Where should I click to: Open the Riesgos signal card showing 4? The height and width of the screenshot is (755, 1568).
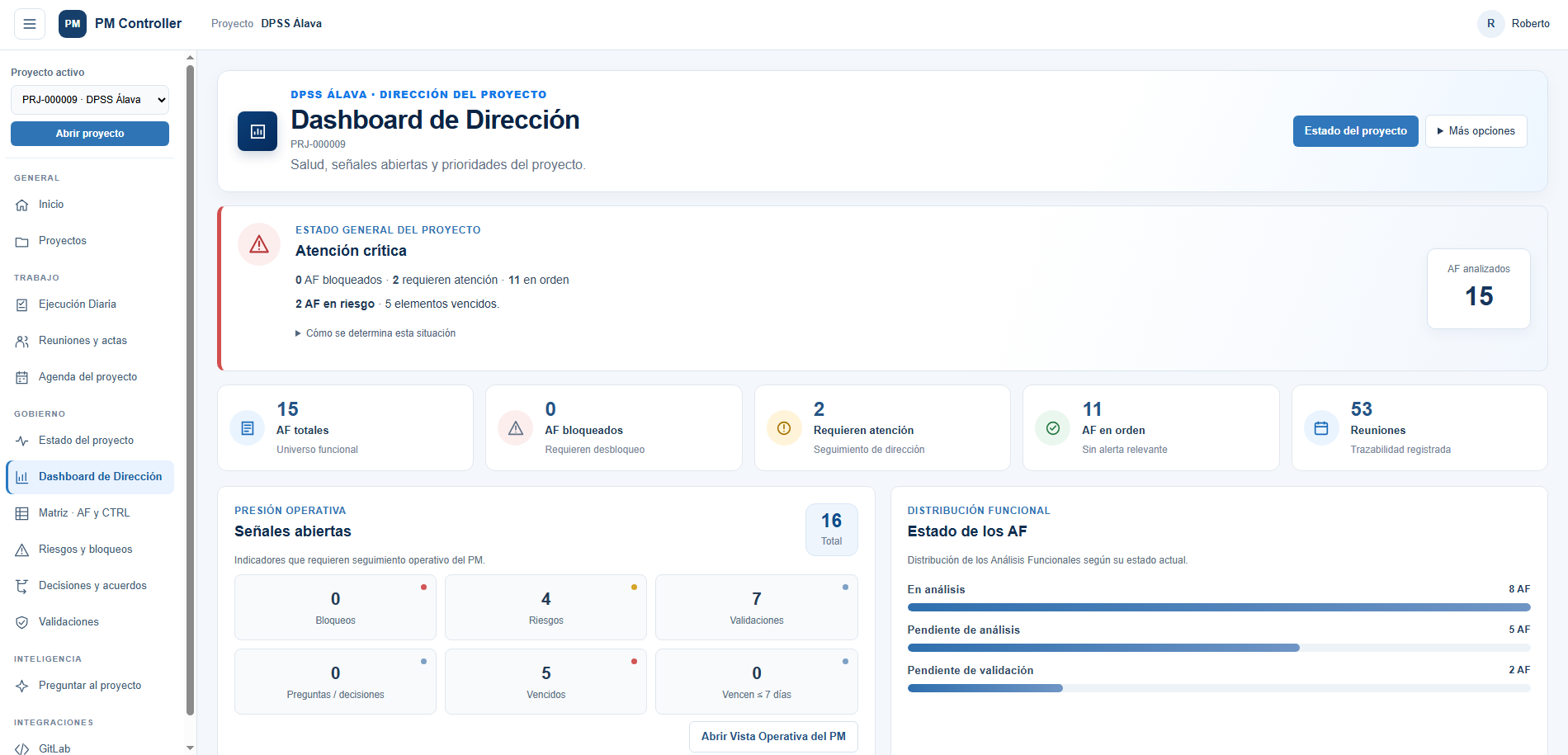(545, 607)
